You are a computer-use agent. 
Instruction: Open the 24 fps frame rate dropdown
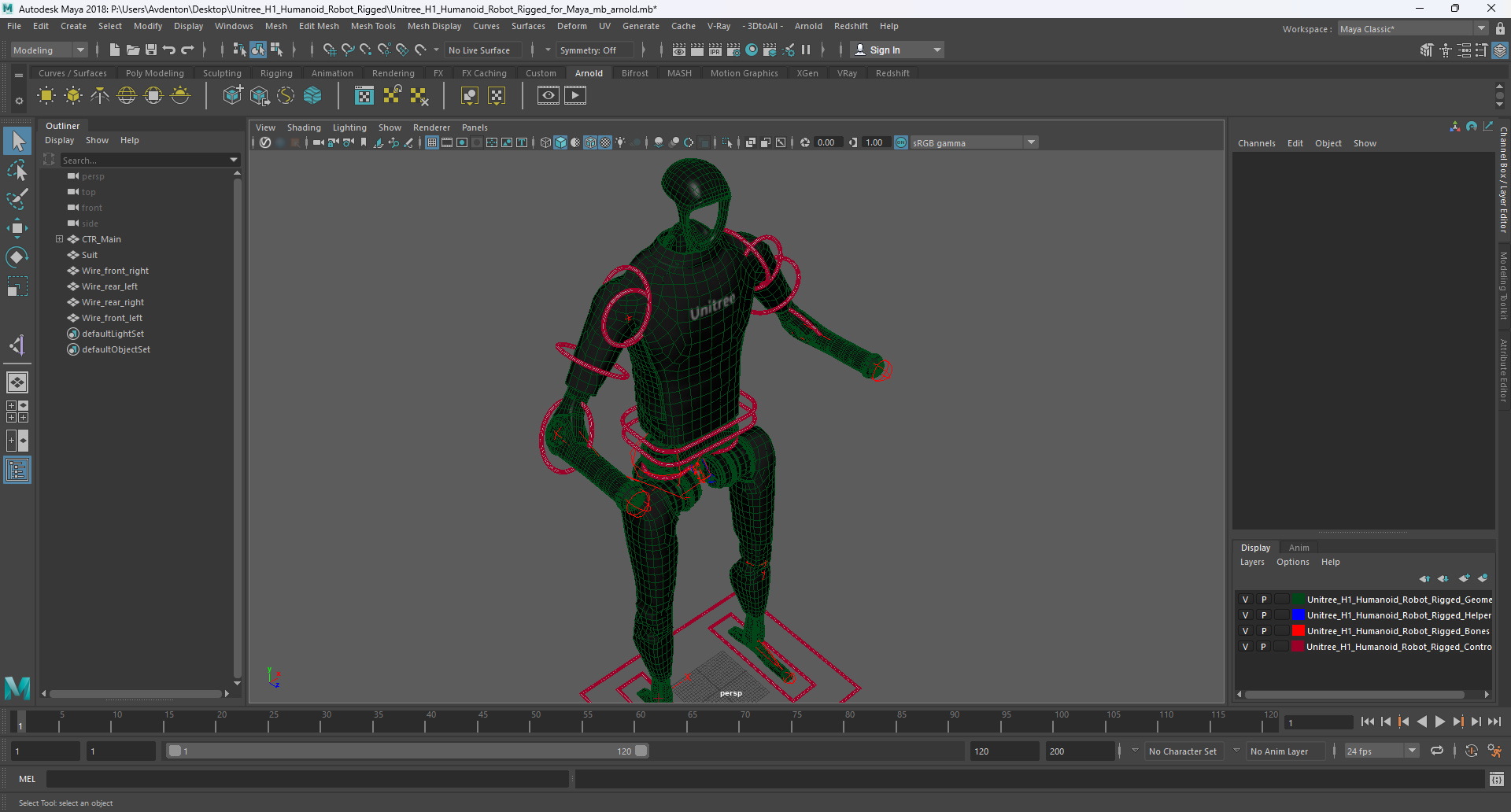pos(1381,751)
